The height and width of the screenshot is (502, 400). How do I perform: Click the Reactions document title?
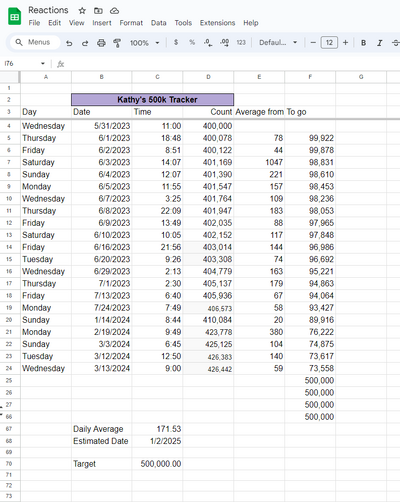[48, 10]
